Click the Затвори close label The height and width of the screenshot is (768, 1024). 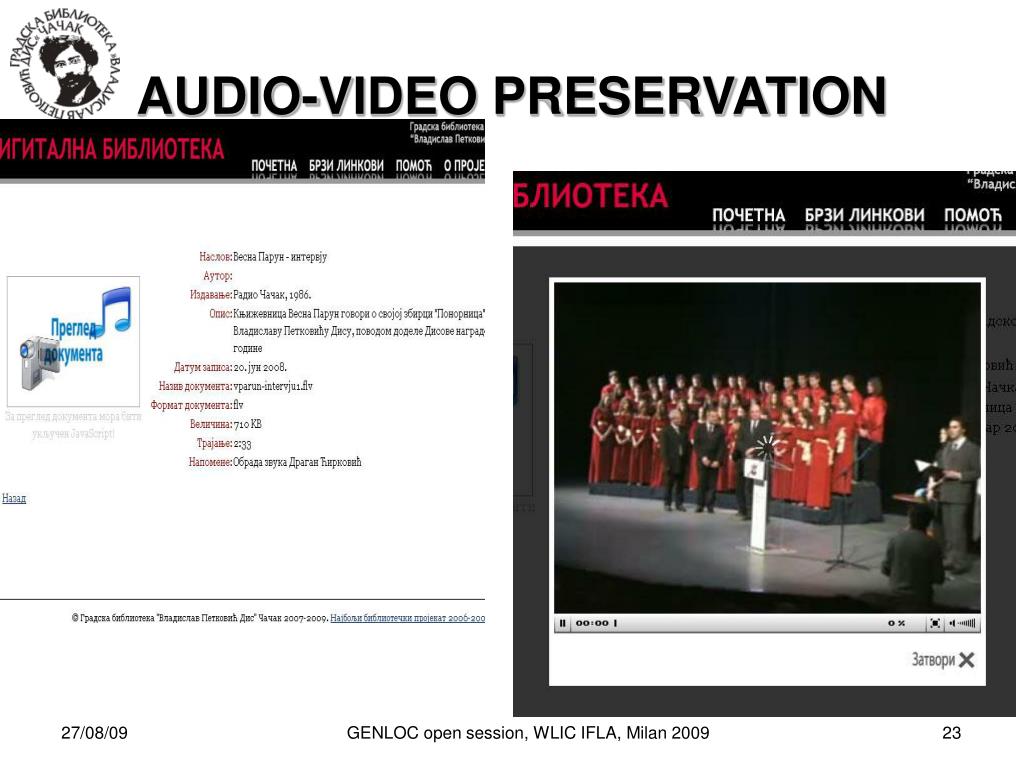(x=933, y=660)
